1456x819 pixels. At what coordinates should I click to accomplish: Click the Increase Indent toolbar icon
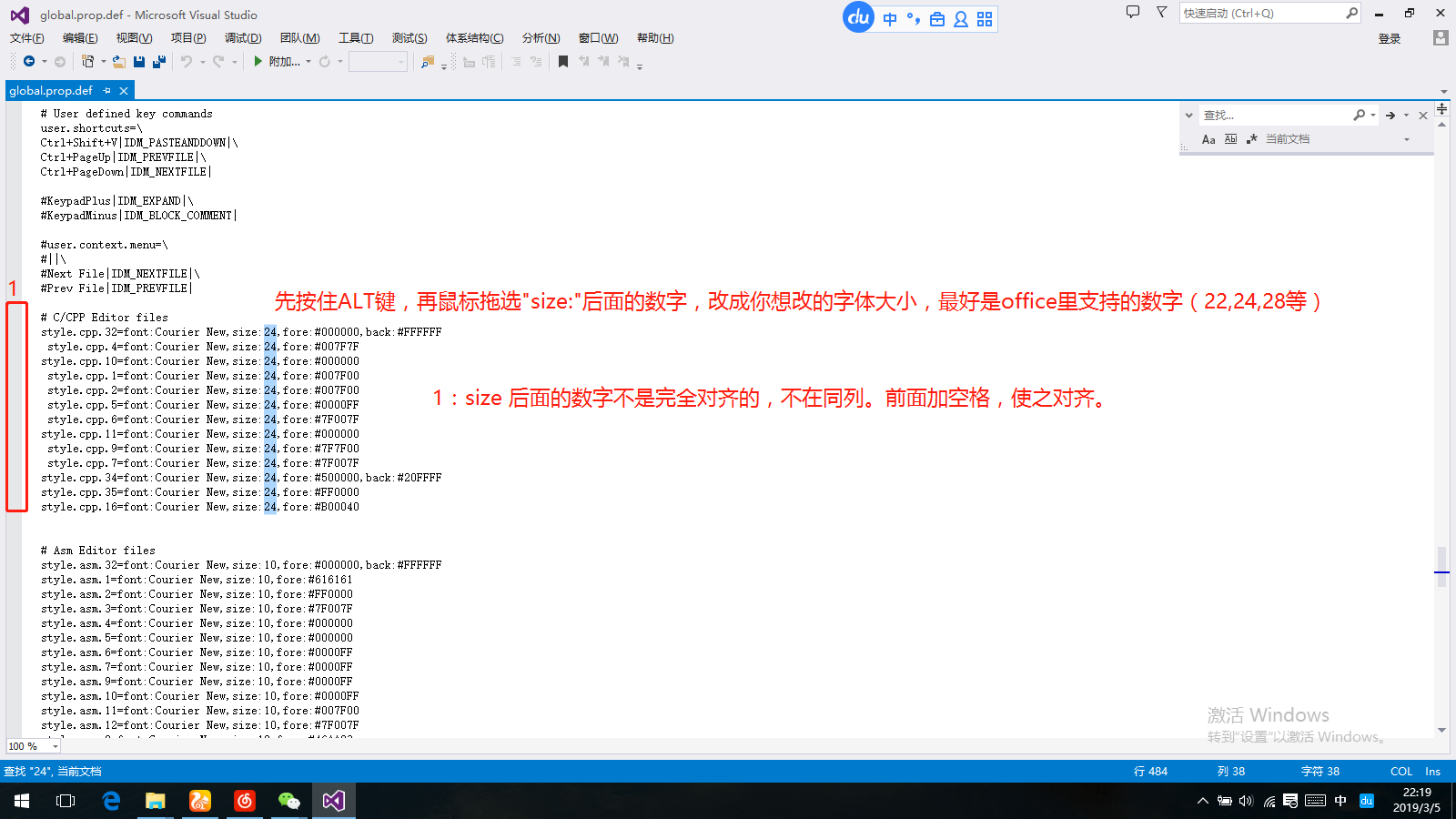pos(490,61)
